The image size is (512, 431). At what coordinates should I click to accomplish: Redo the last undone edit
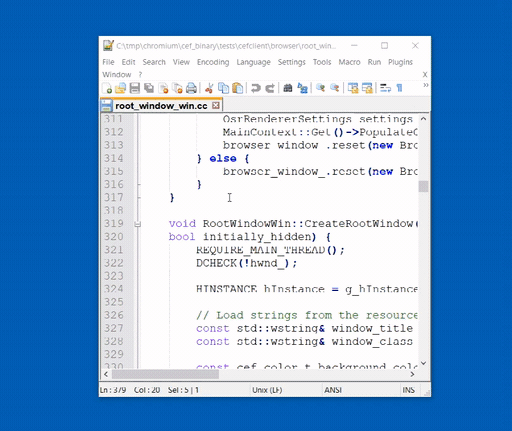[270, 88]
